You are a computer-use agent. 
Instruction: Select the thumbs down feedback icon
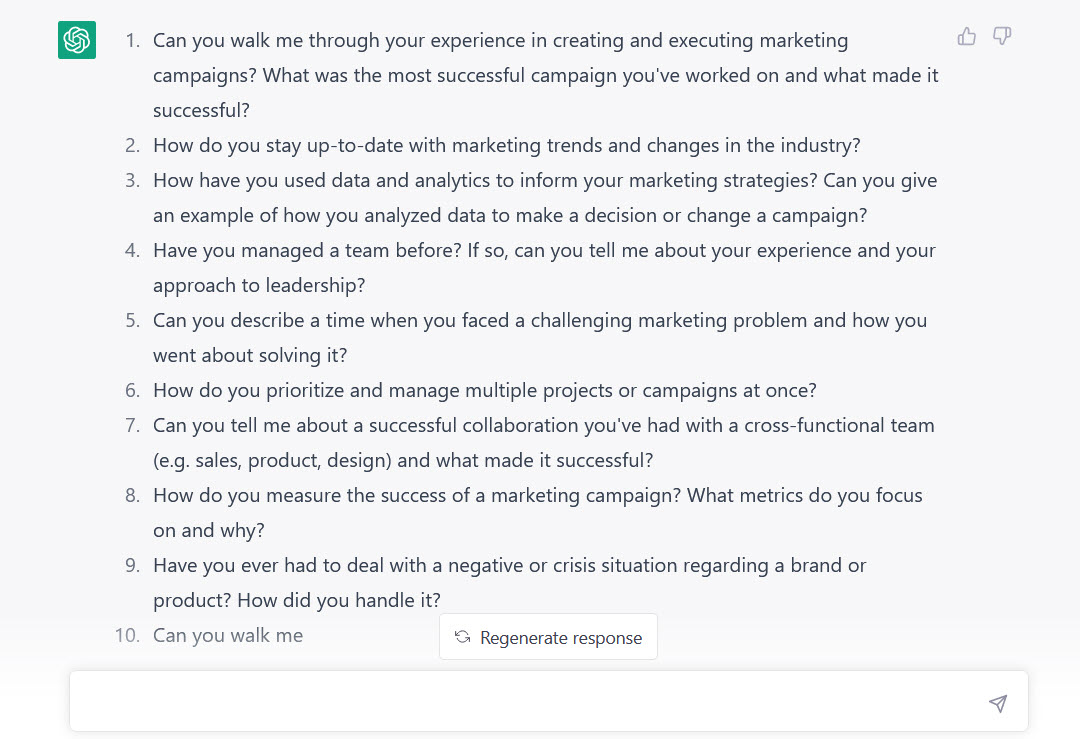click(x=1001, y=36)
